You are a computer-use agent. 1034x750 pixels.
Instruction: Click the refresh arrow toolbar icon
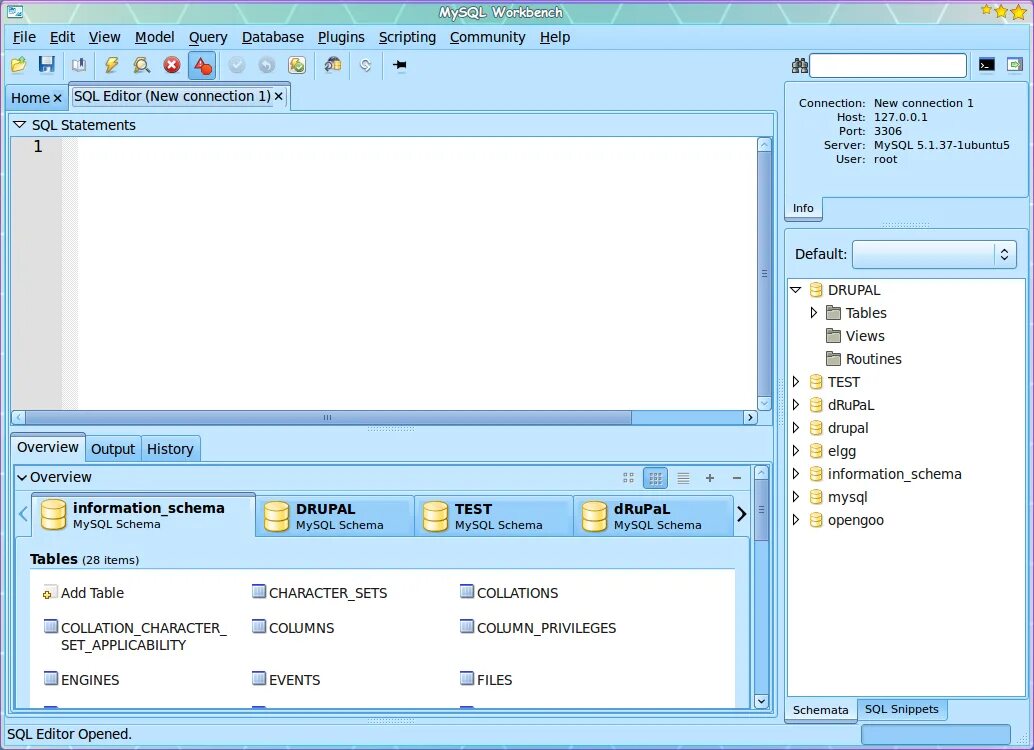coord(365,65)
